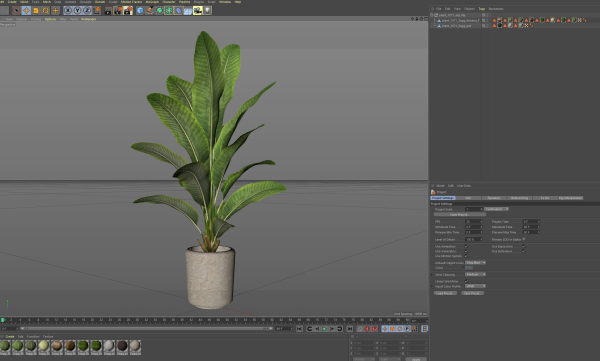Select the dark brown material sphere

(x=122, y=346)
